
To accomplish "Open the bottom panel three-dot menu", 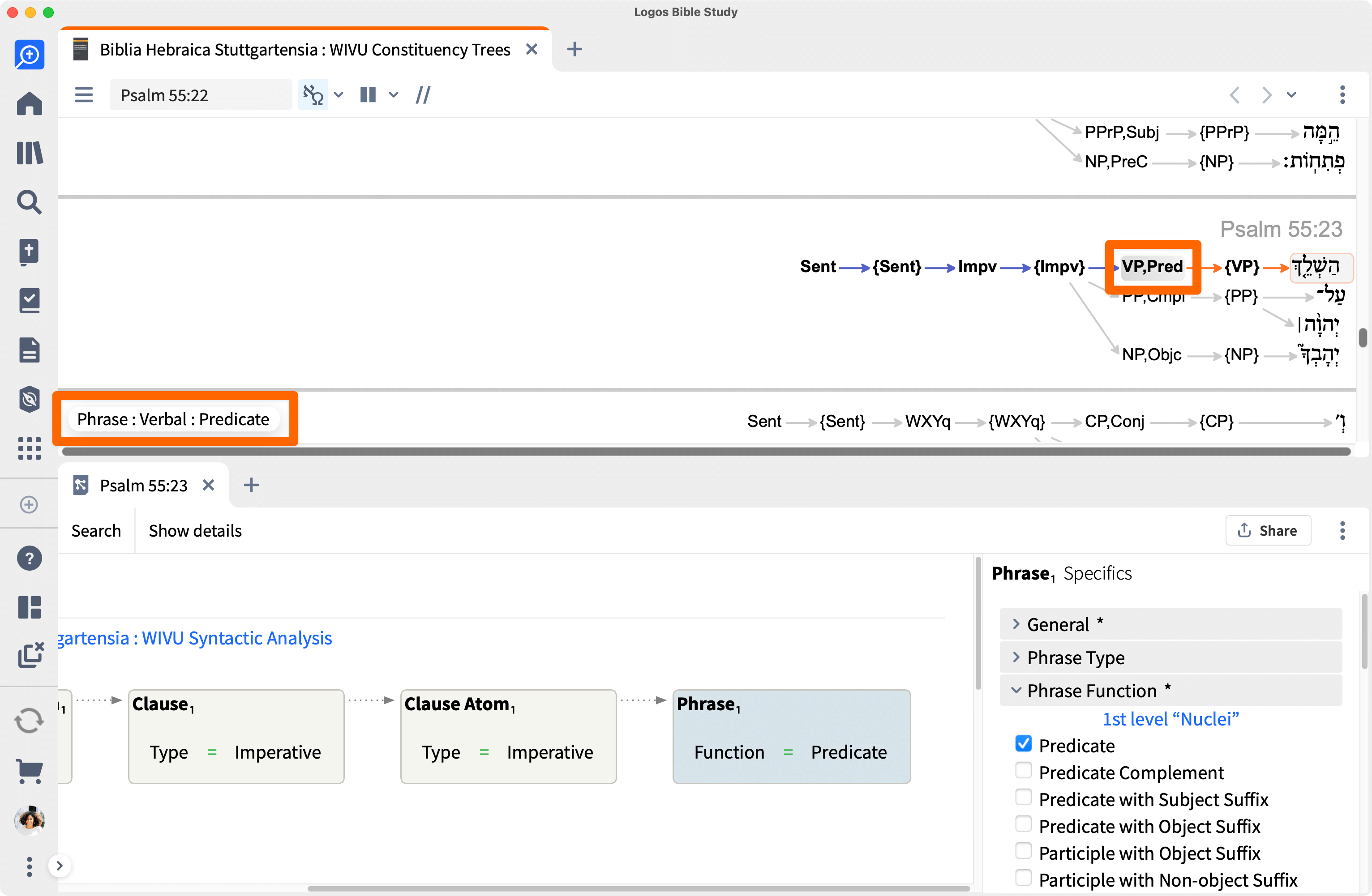I will coord(1342,531).
